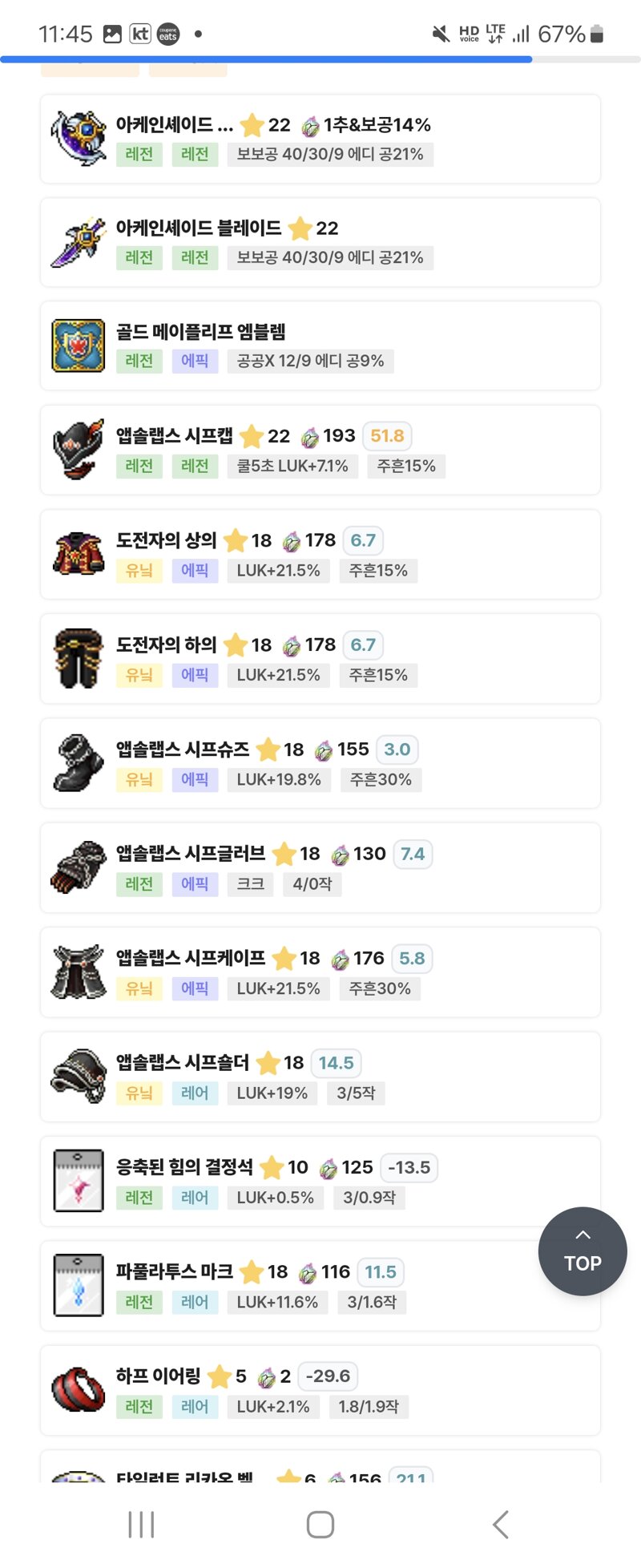Tap the 하프 이어링 red ring icon

coord(79,1390)
